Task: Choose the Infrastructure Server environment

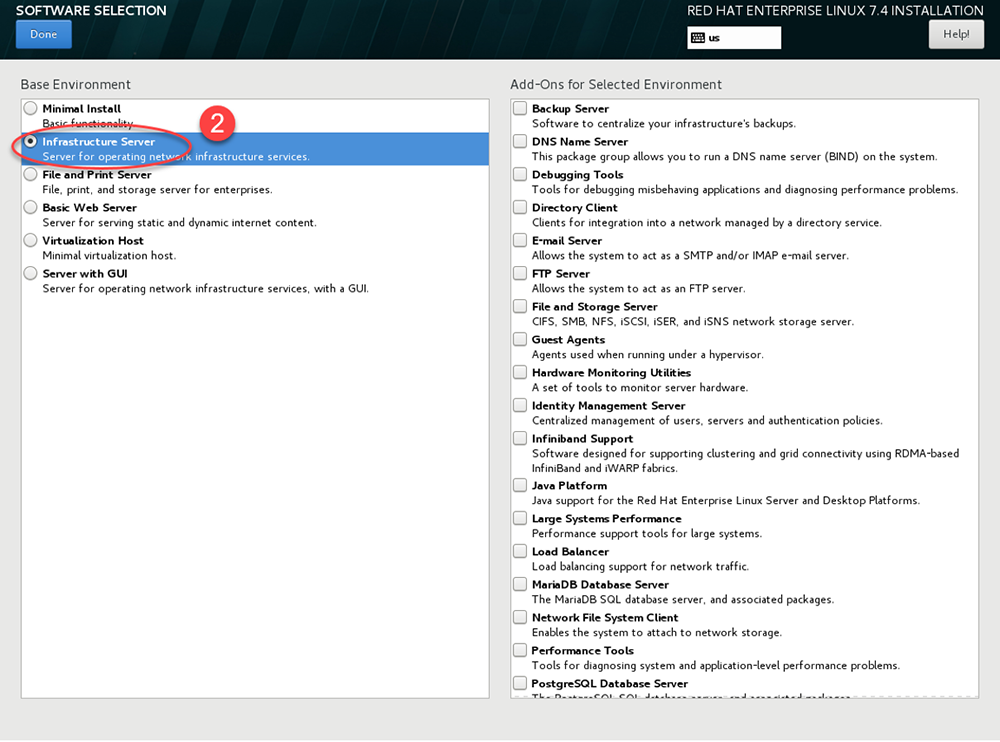Action: tap(31, 142)
